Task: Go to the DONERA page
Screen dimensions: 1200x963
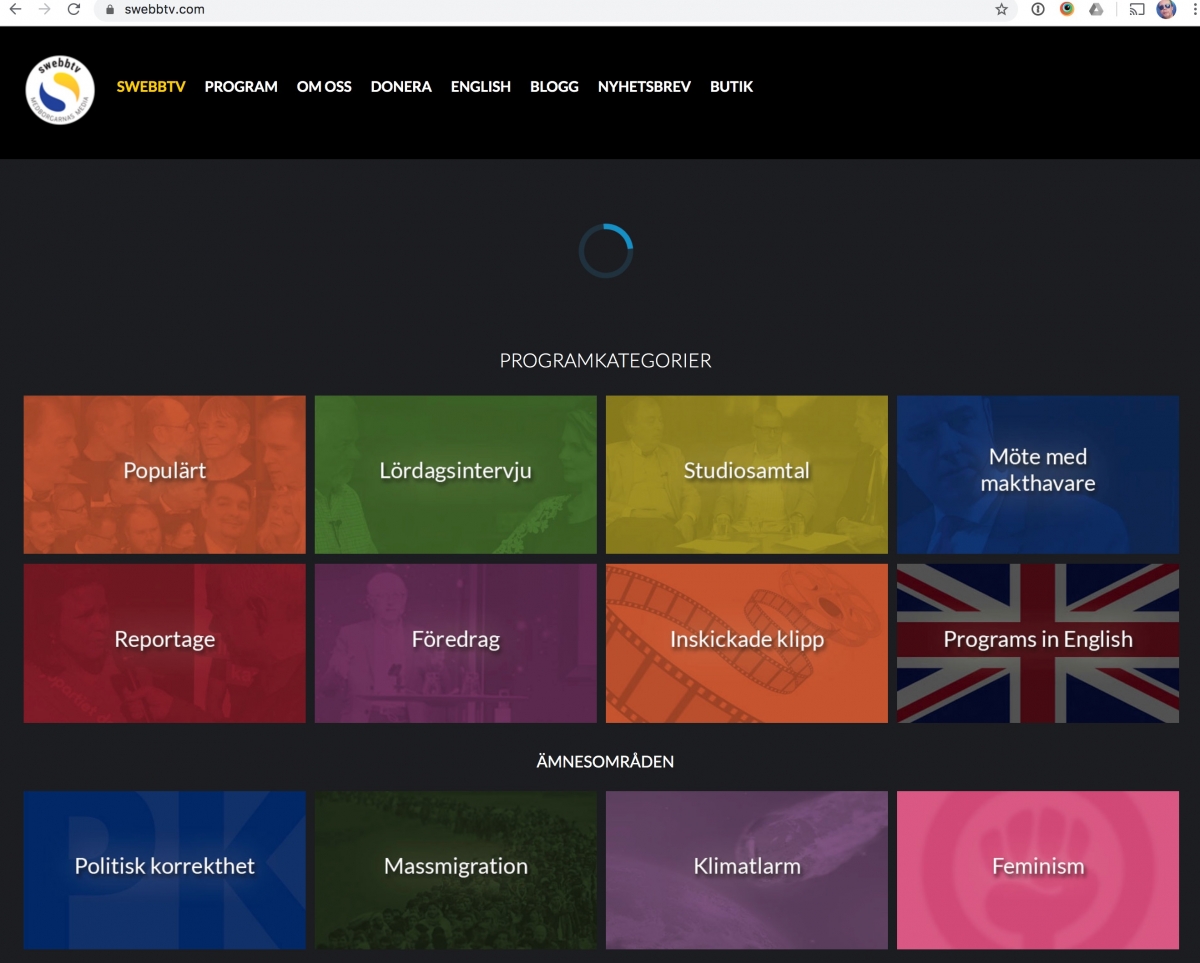Action: click(x=401, y=87)
